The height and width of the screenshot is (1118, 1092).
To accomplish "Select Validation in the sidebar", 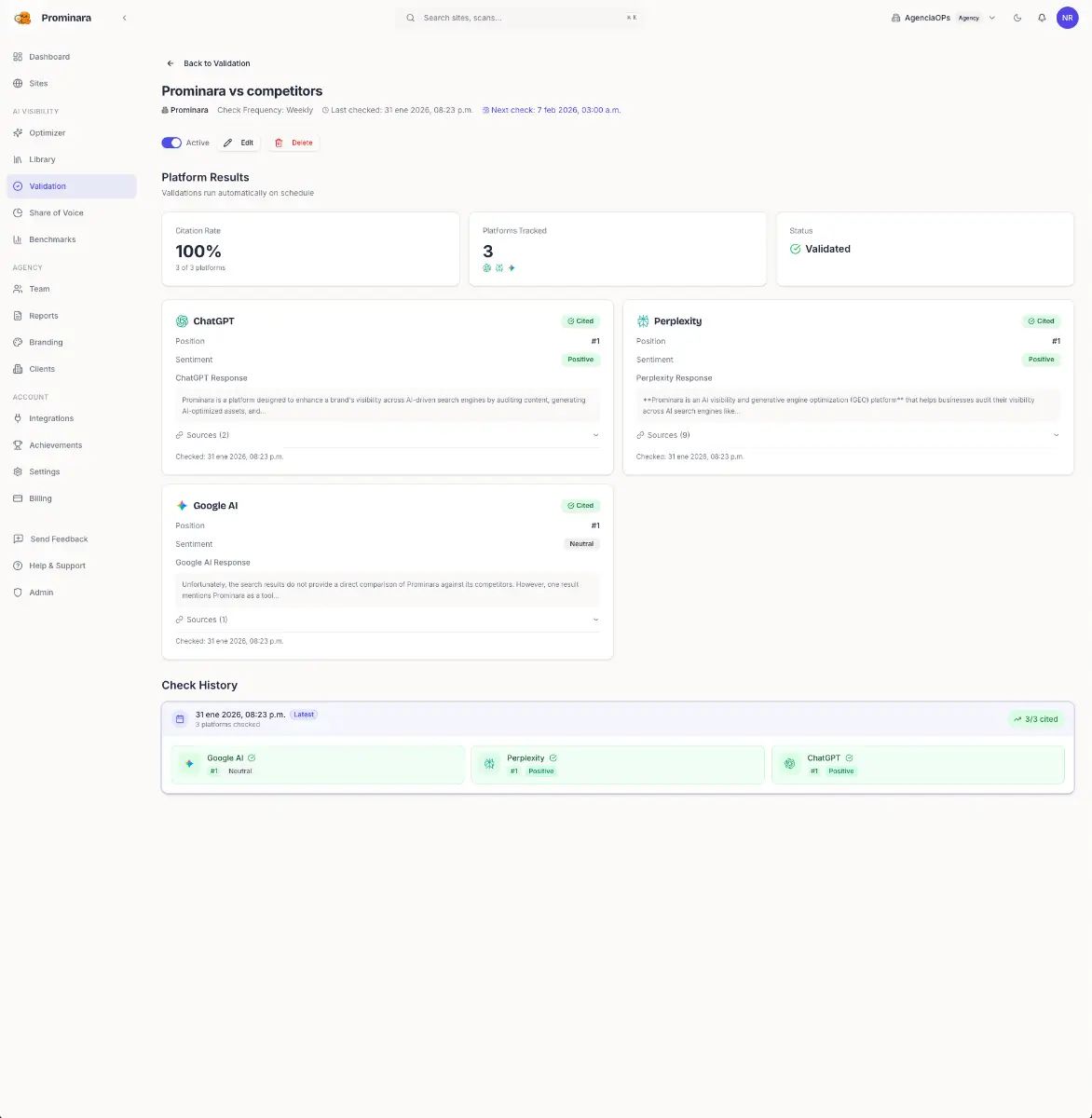I will click(72, 186).
